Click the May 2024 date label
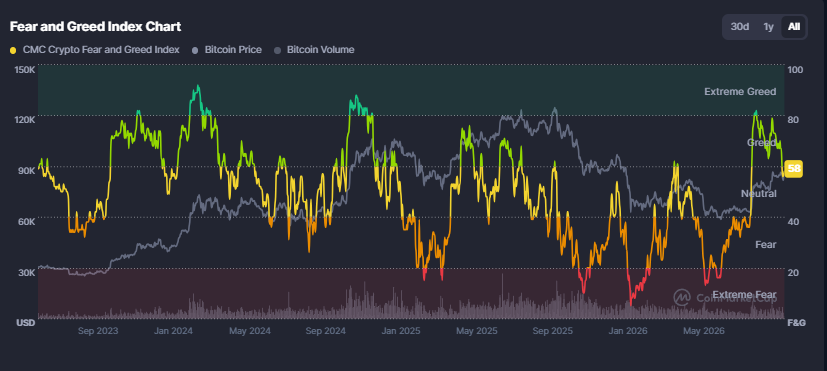This screenshot has width=827, height=371. pos(251,331)
